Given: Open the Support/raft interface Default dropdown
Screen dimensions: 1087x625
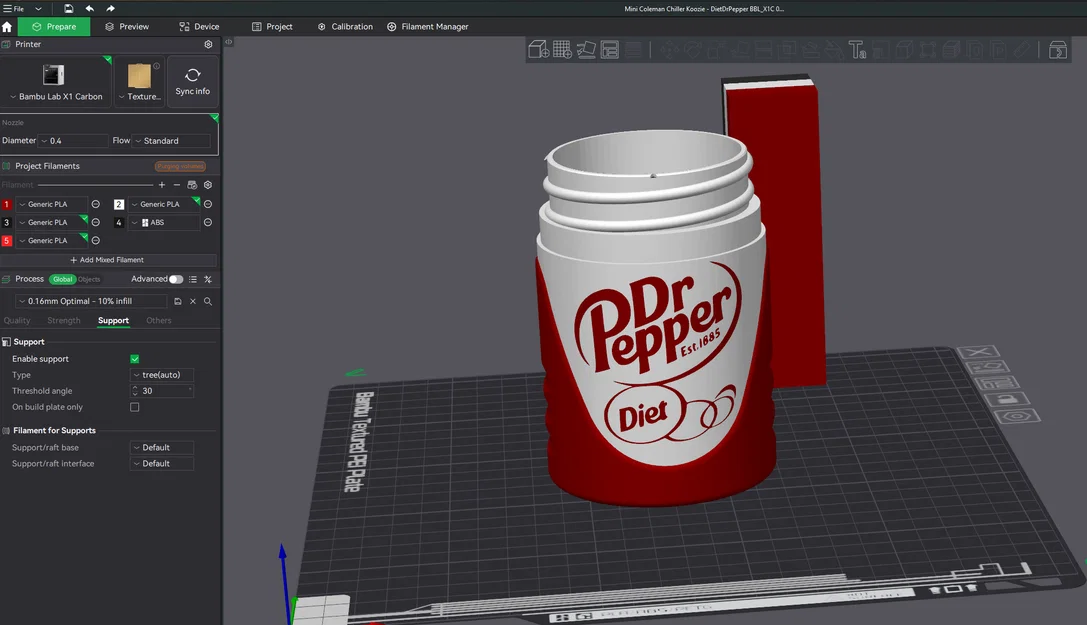Looking at the screenshot, I should [162, 464].
